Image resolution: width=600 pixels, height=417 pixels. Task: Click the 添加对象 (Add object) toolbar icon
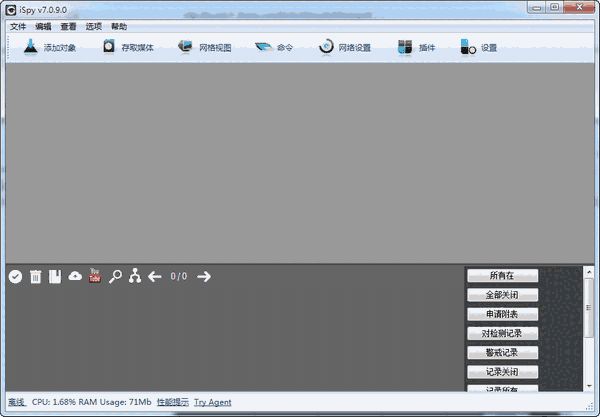31,47
